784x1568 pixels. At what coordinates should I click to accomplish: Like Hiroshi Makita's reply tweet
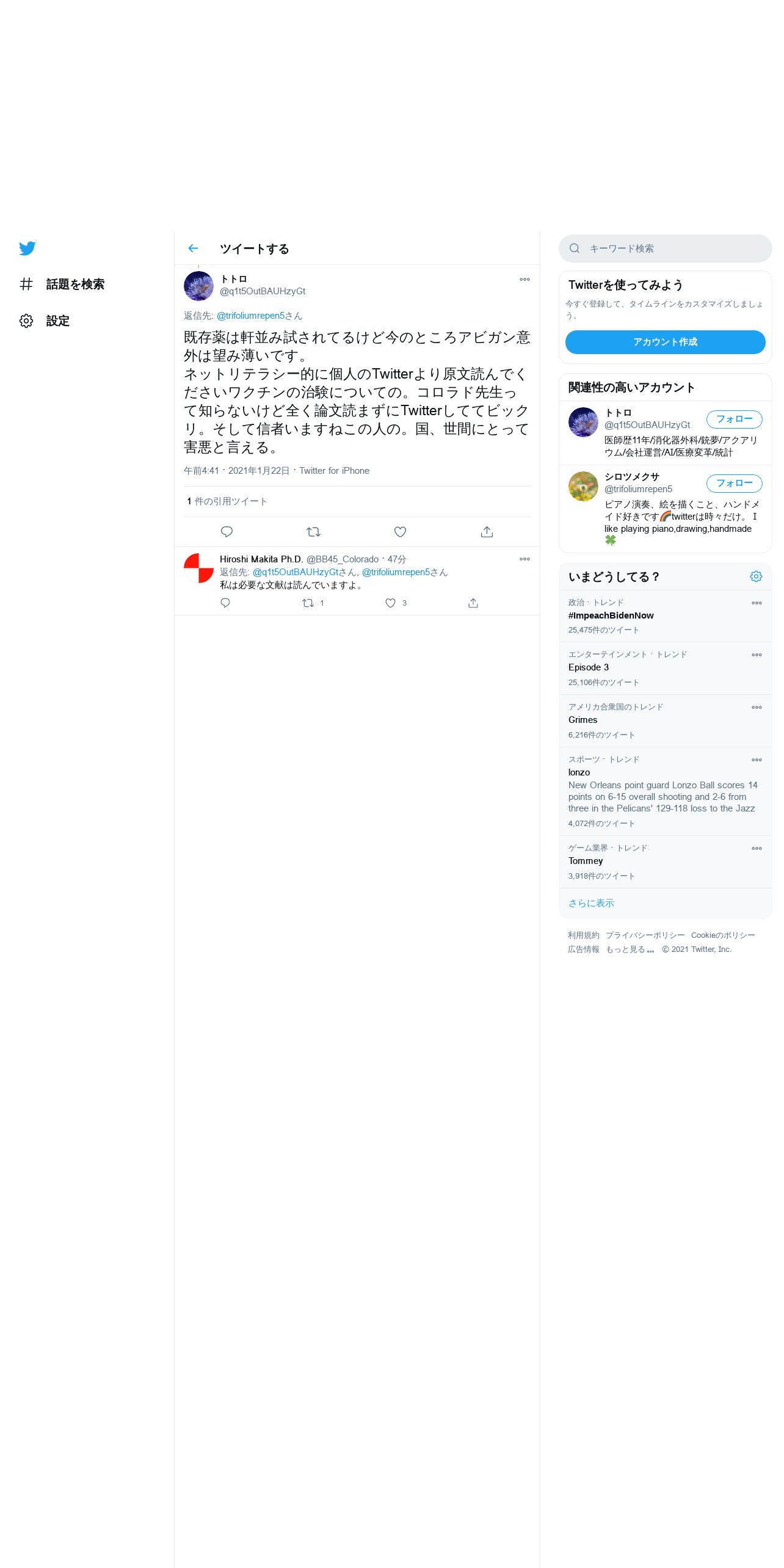[391, 603]
